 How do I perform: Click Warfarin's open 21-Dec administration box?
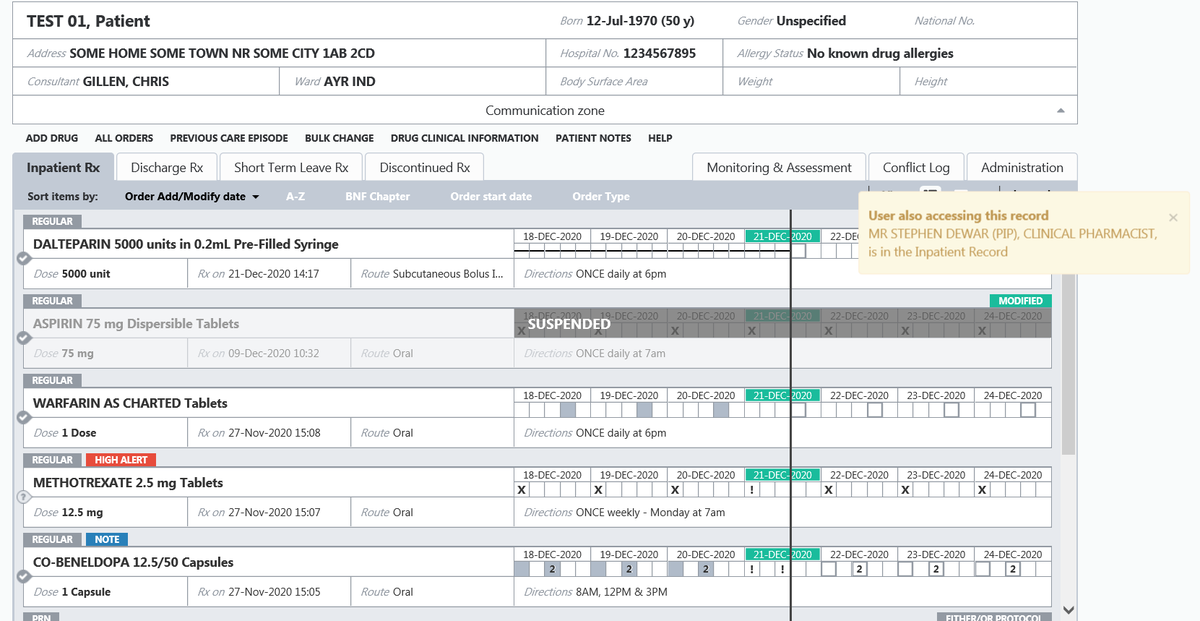798,410
